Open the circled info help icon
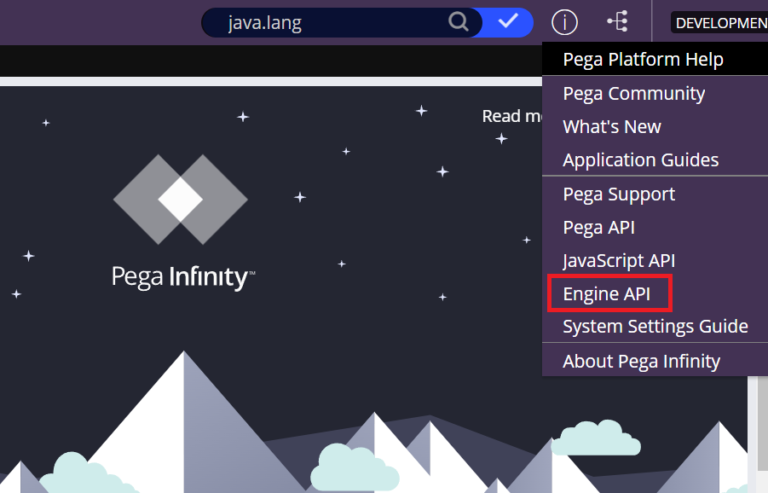Screen dimensions: 768x493 [x=565, y=22]
